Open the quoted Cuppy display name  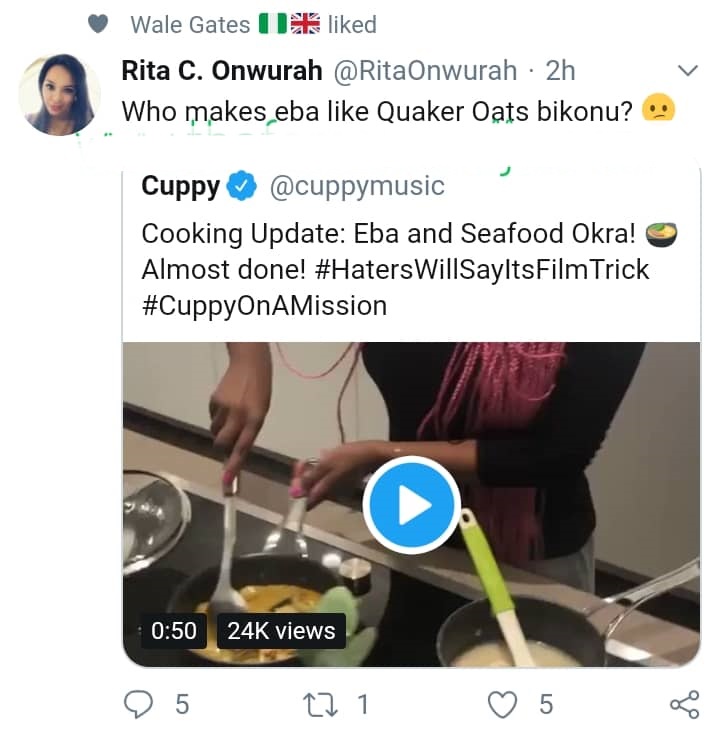181,185
